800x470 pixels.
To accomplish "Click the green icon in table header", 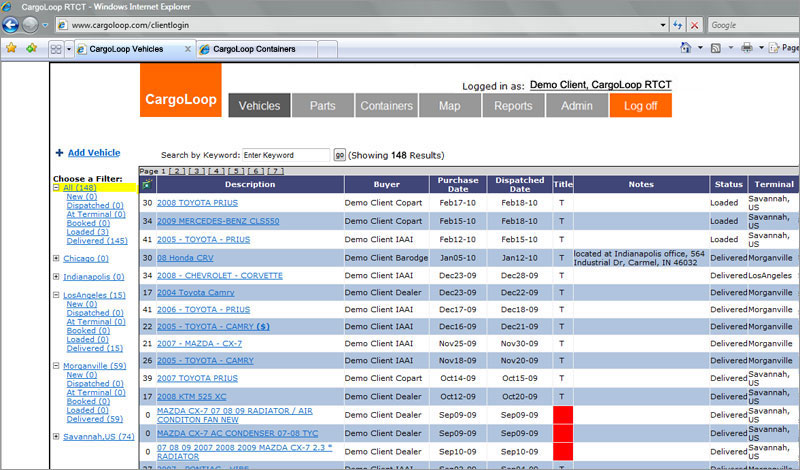I will click(x=147, y=184).
